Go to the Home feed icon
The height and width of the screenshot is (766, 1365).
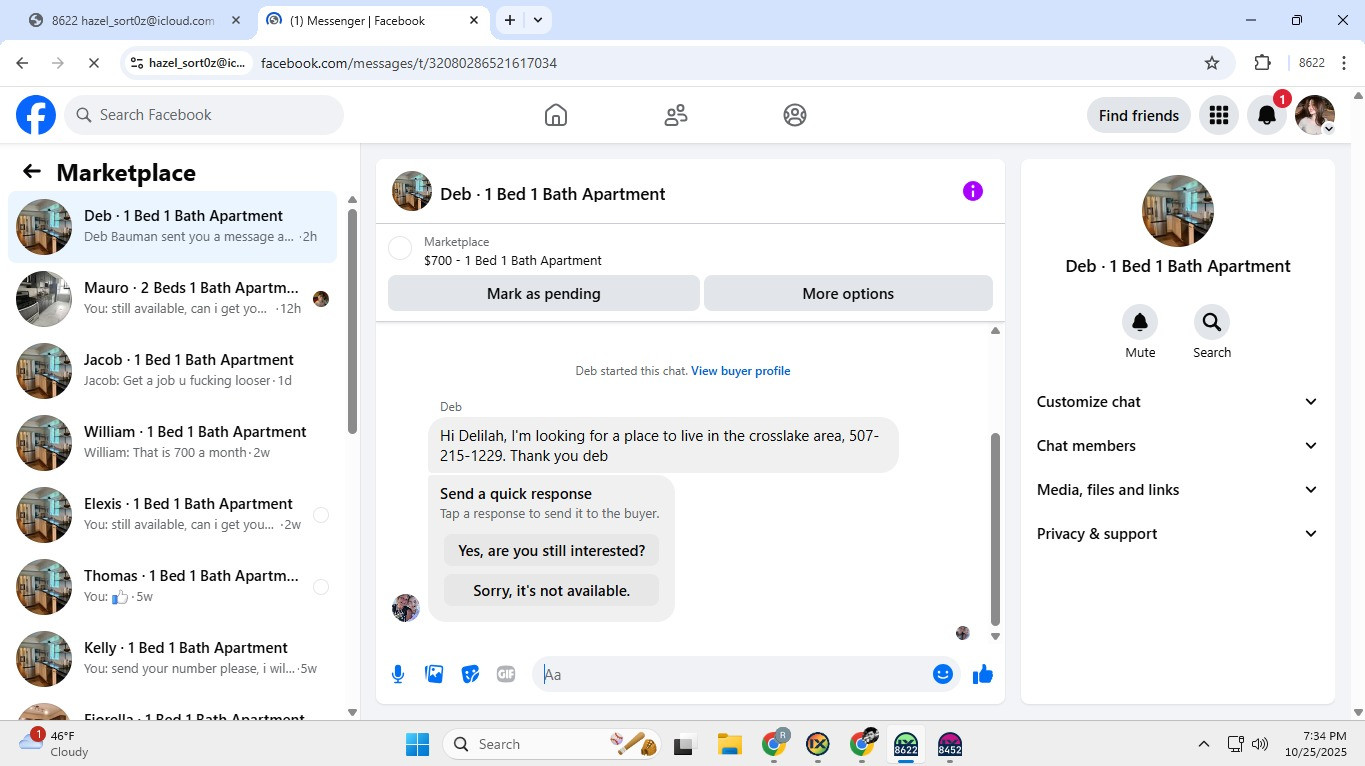556,115
